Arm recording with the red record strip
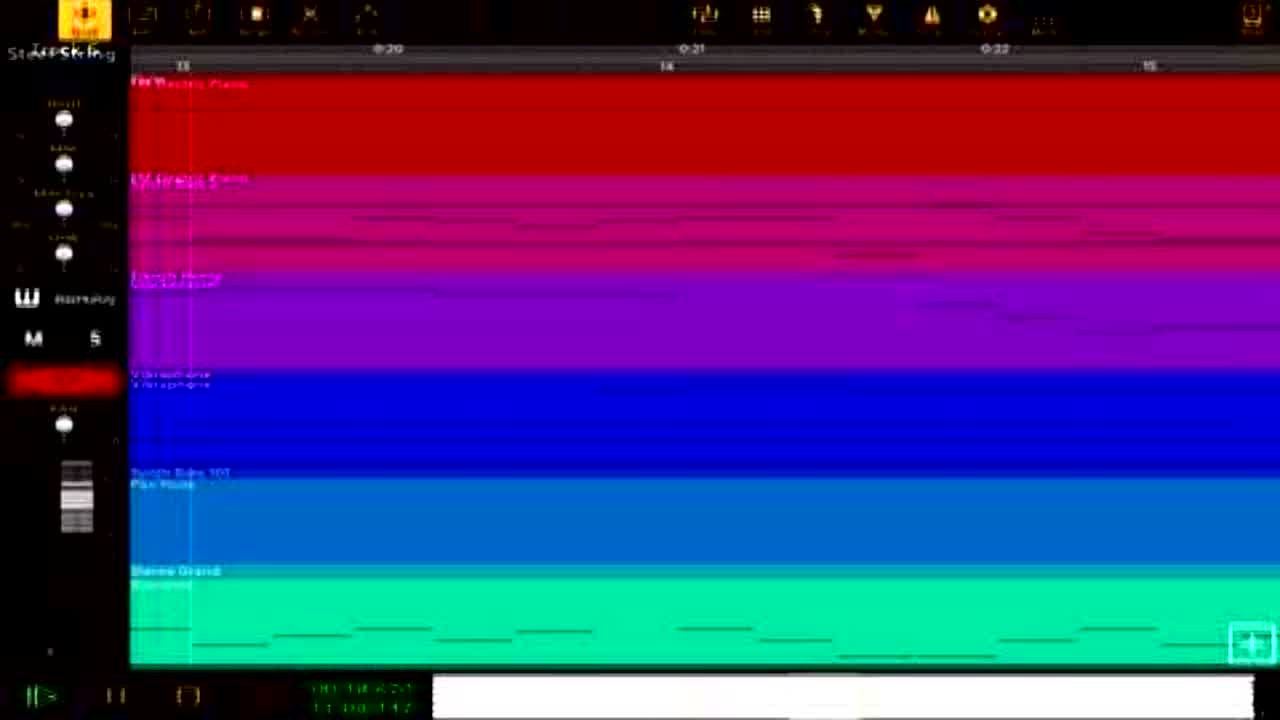This screenshot has height=720, width=1280. click(x=63, y=378)
